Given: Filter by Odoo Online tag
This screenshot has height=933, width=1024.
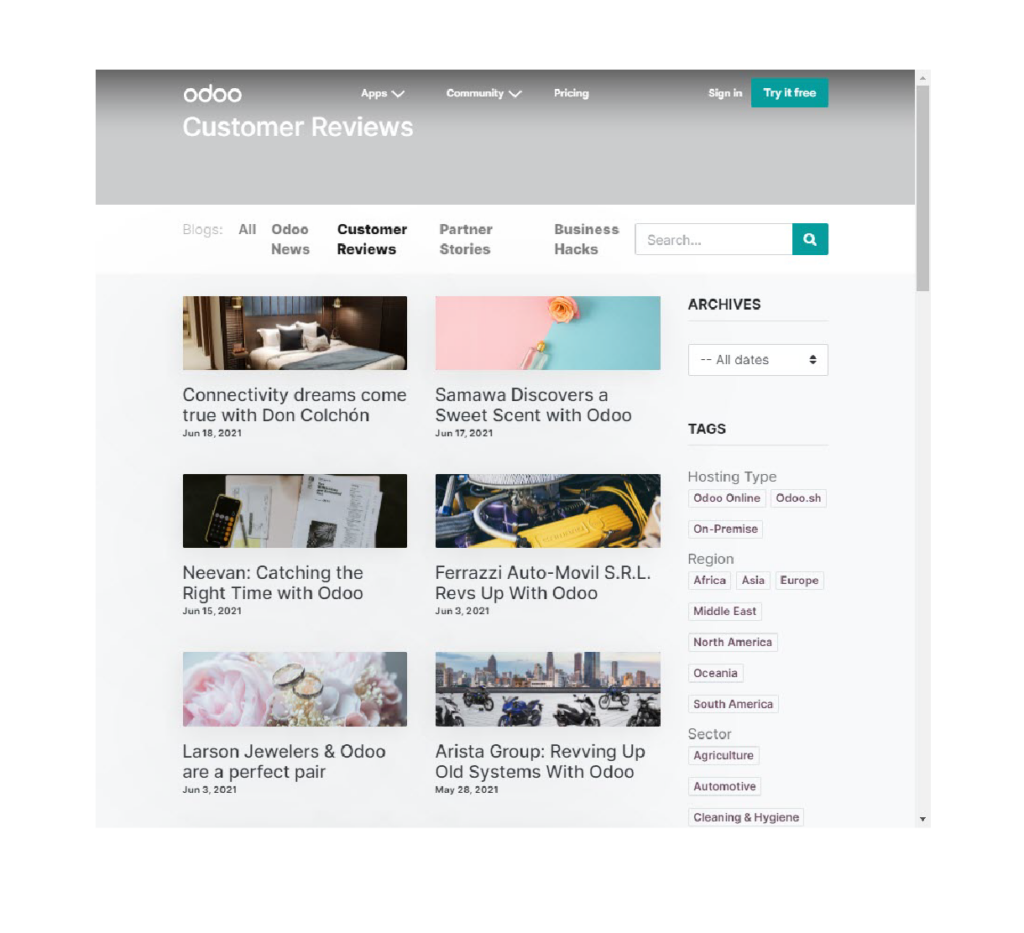Looking at the screenshot, I should (726, 498).
